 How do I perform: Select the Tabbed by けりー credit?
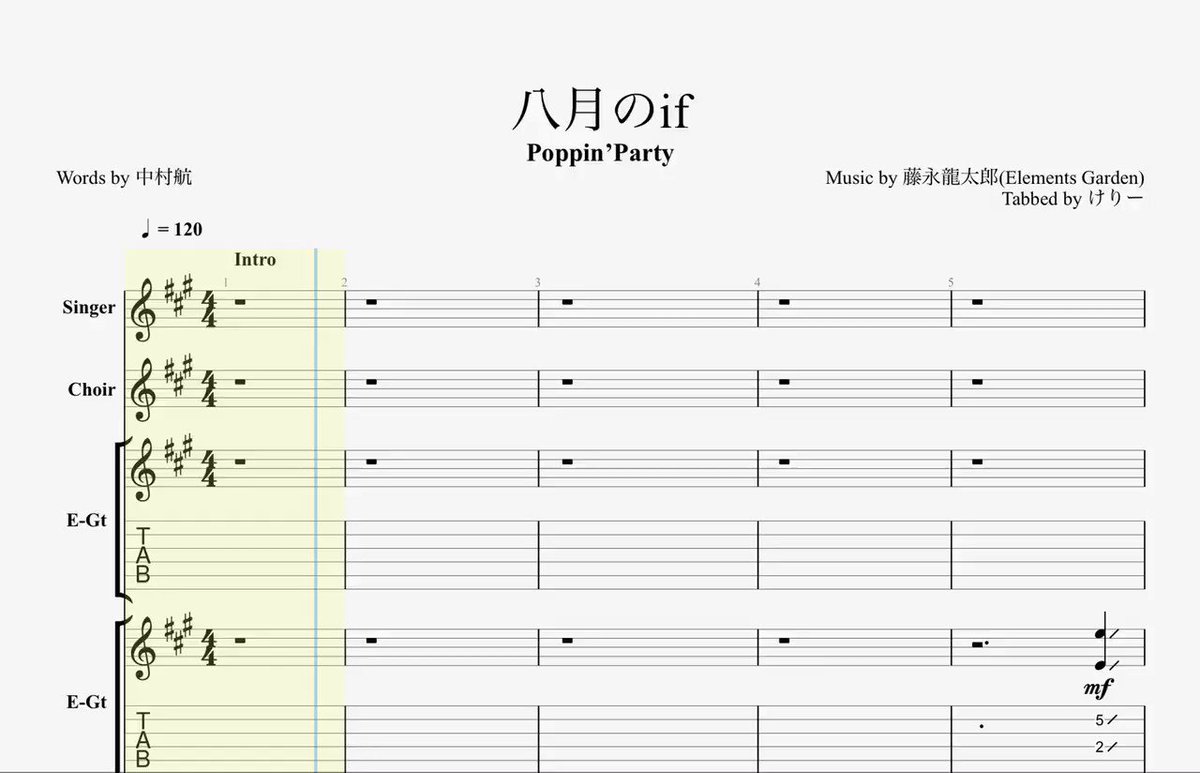click(x=1073, y=199)
